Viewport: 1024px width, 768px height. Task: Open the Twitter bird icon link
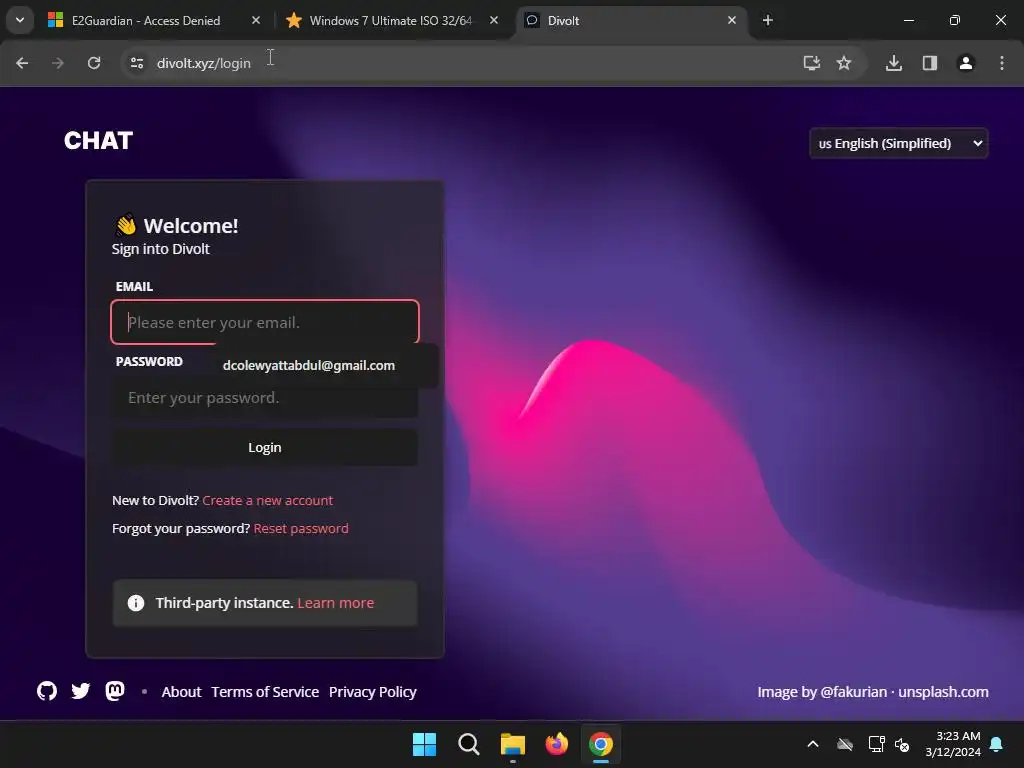pos(81,691)
